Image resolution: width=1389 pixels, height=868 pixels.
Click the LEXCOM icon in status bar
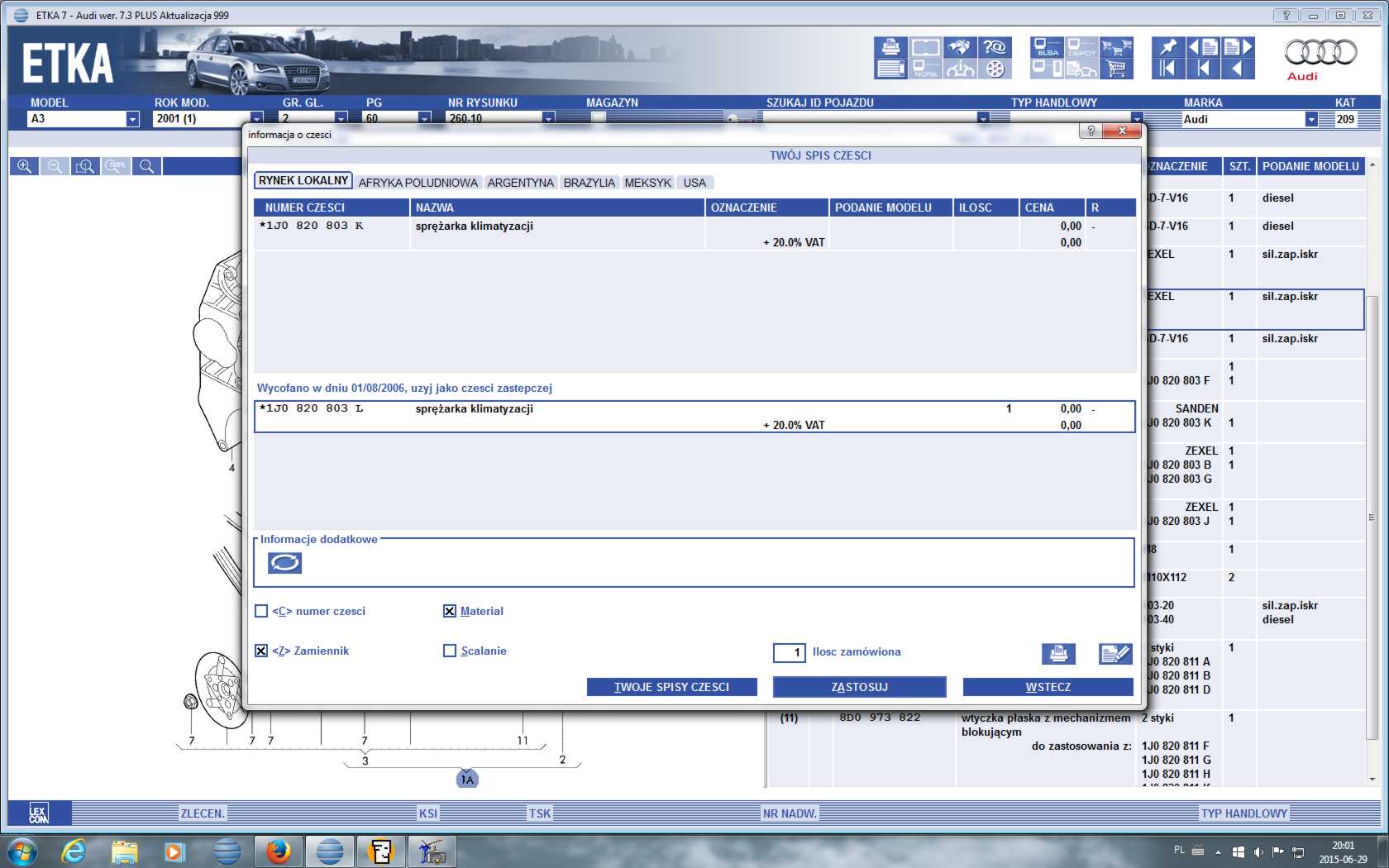click(x=39, y=813)
